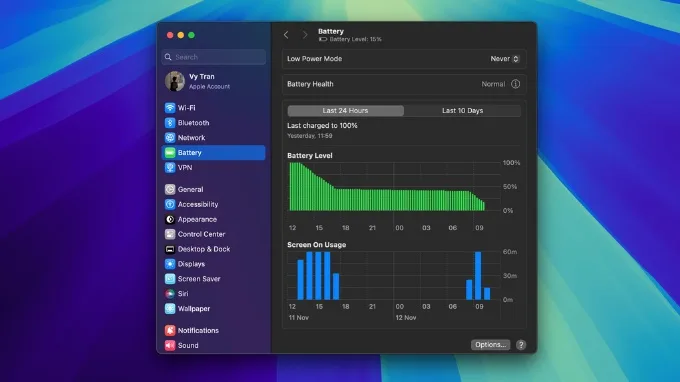Click the Options... button
The width and height of the screenshot is (680, 382).
(490, 345)
